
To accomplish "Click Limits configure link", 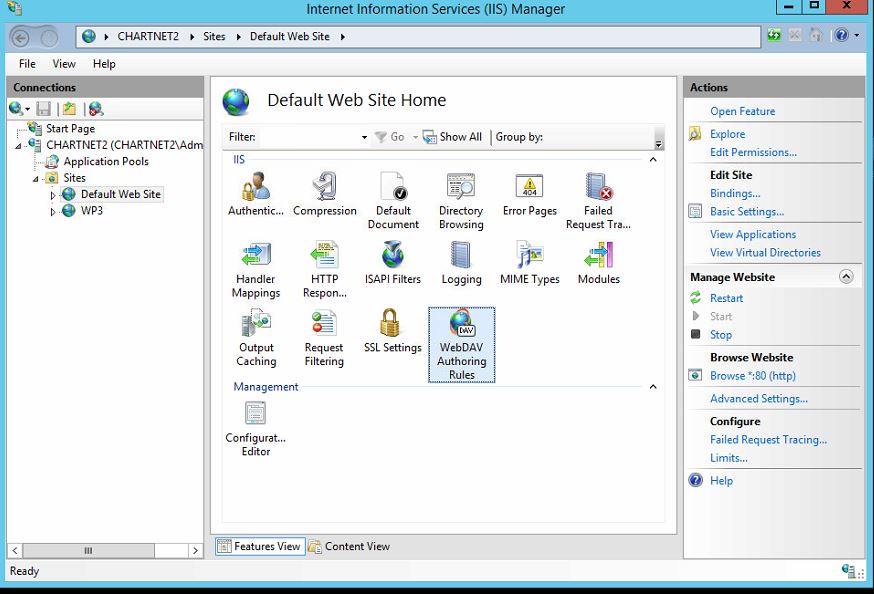I will tap(729, 458).
